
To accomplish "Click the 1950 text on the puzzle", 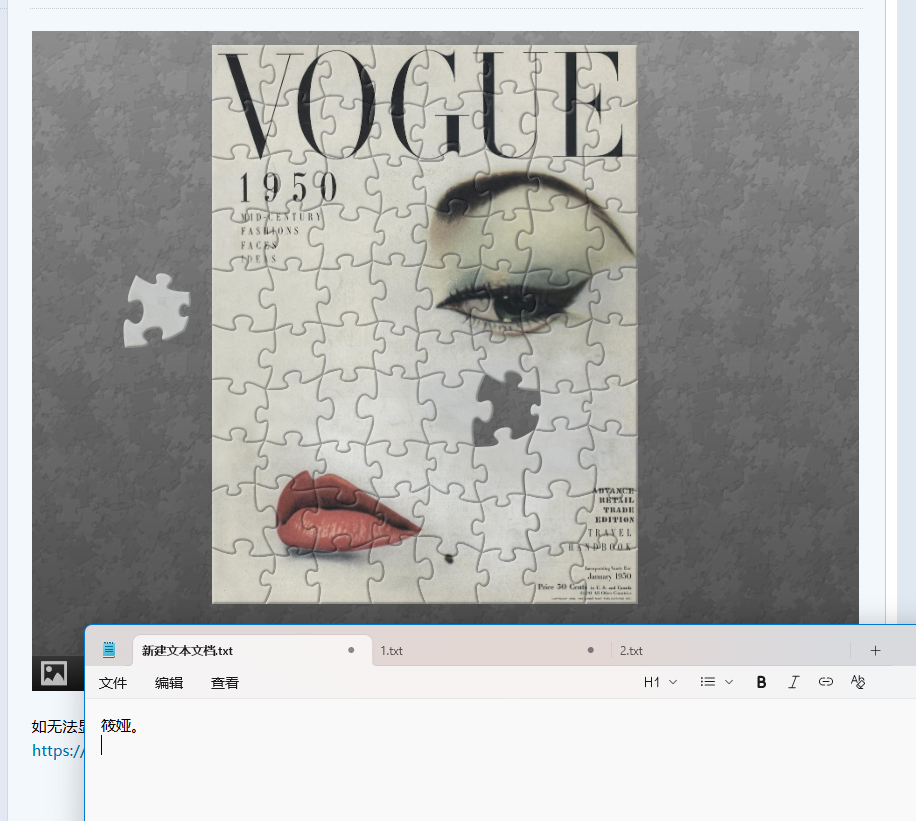I will pos(287,188).
